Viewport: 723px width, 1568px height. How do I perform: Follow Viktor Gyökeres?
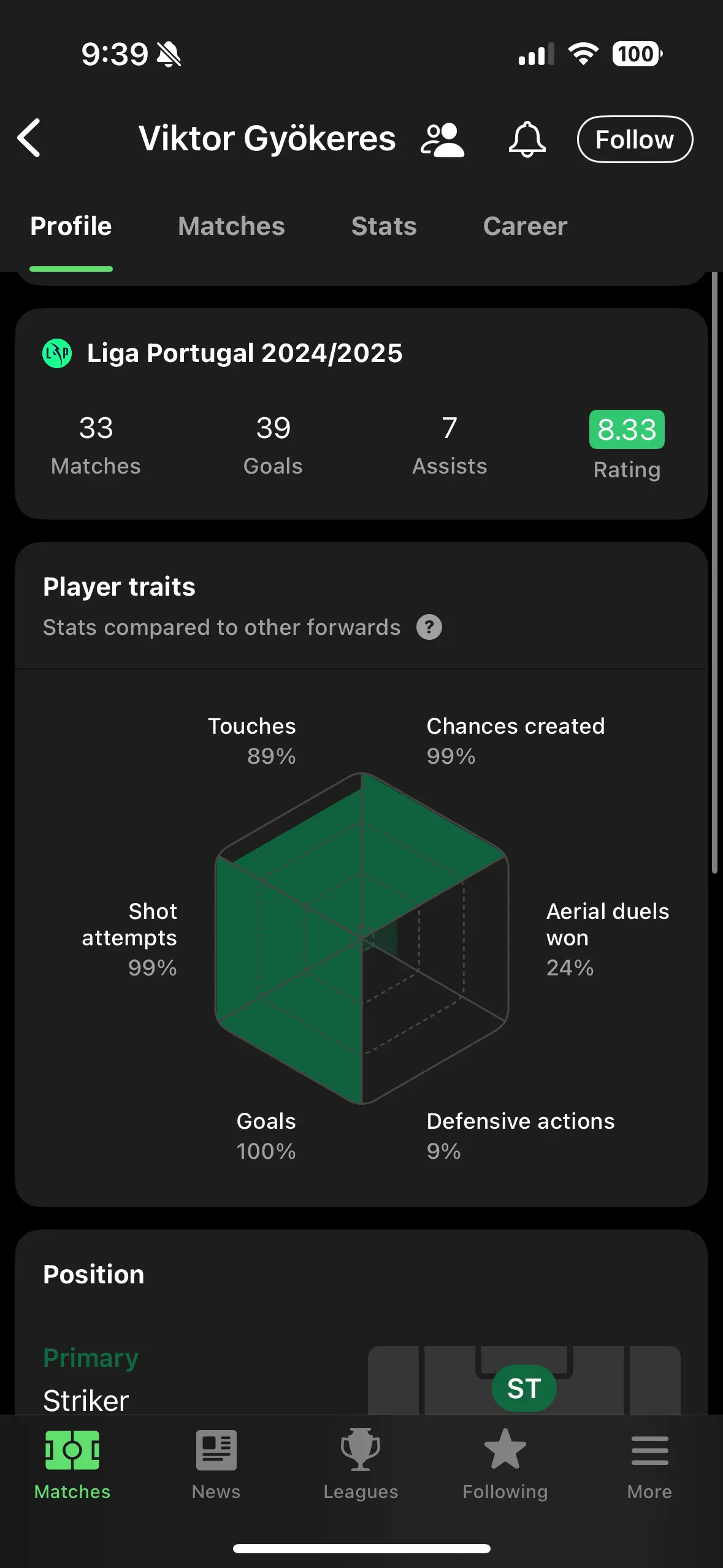(x=635, y=139)
